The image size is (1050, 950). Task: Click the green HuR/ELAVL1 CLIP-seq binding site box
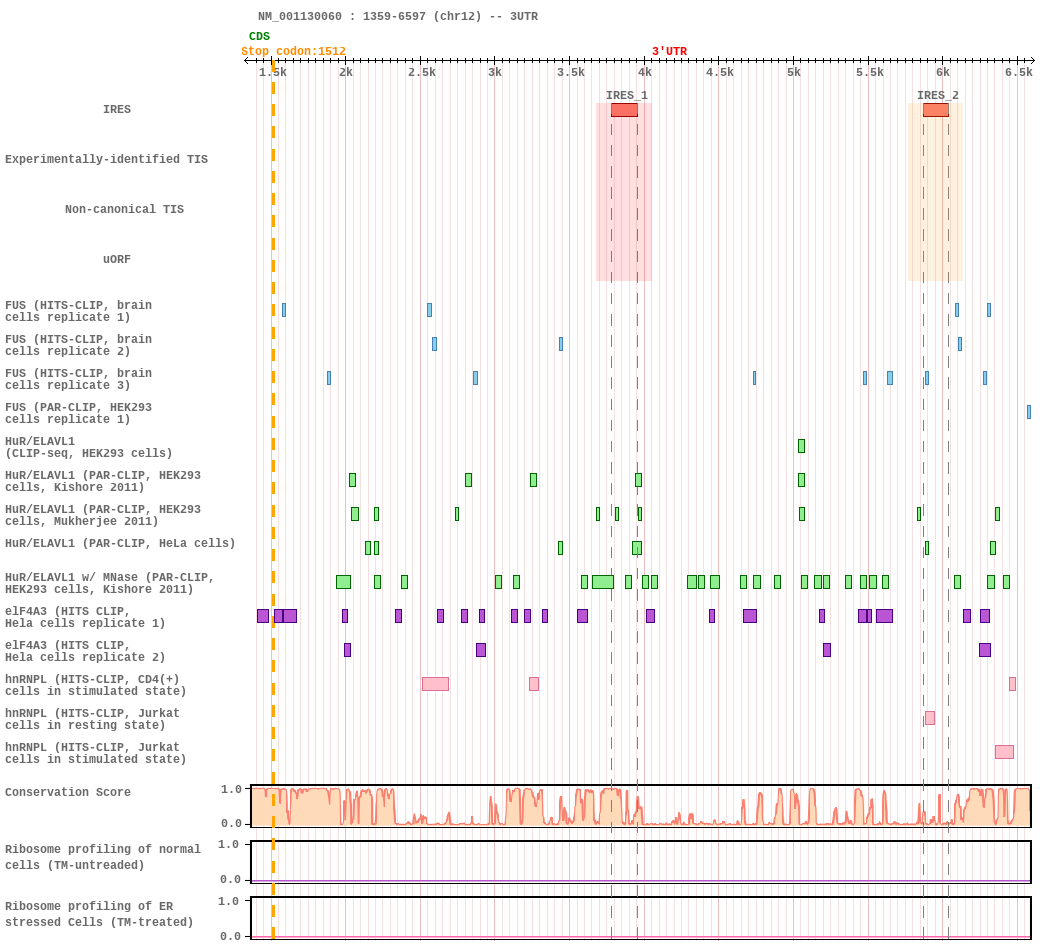pos(802,446)
